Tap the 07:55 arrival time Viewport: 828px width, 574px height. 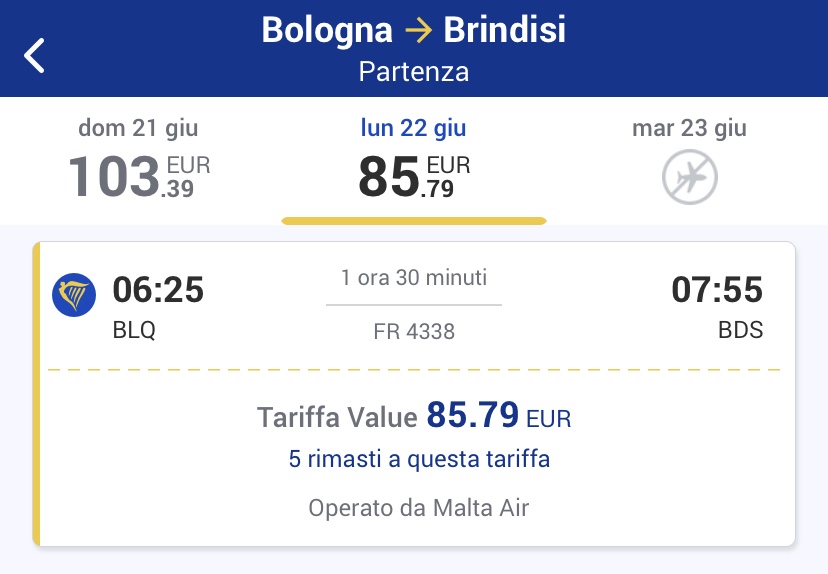pyautogui.click(x=717, y=290)
